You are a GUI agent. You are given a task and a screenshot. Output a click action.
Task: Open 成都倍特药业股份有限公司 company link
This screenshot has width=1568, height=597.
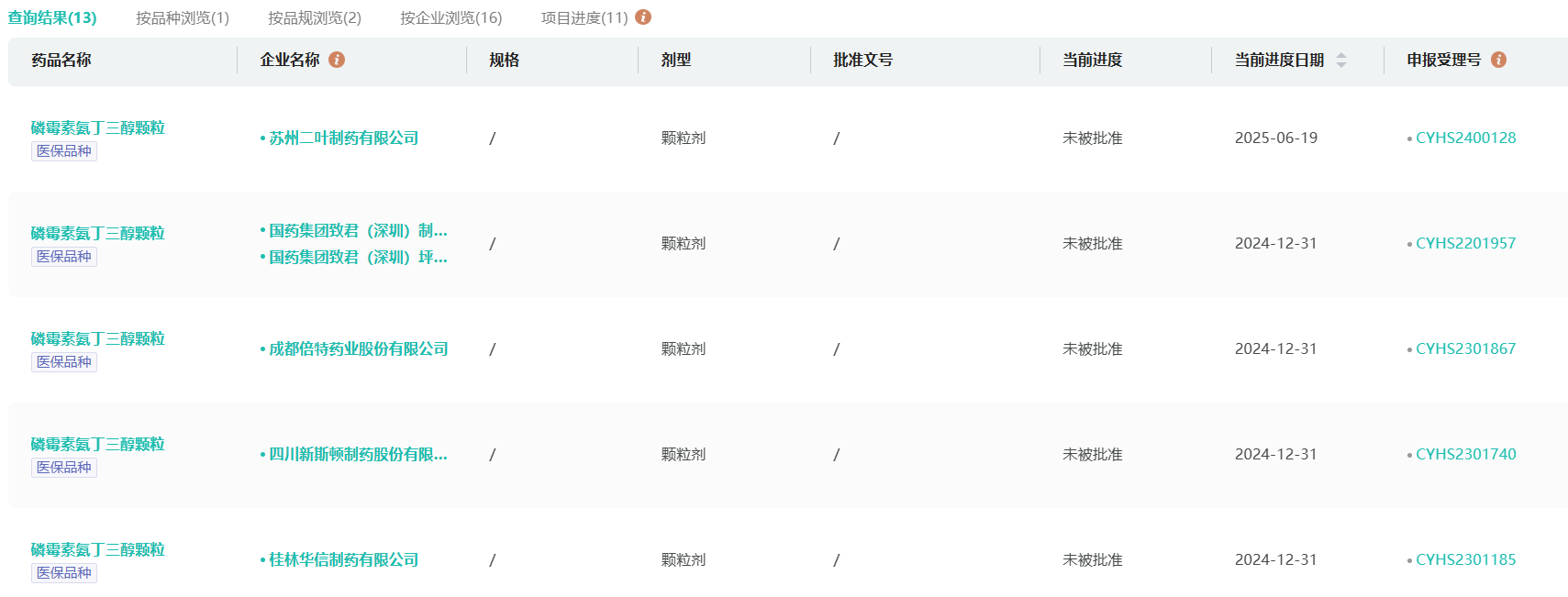358,348
